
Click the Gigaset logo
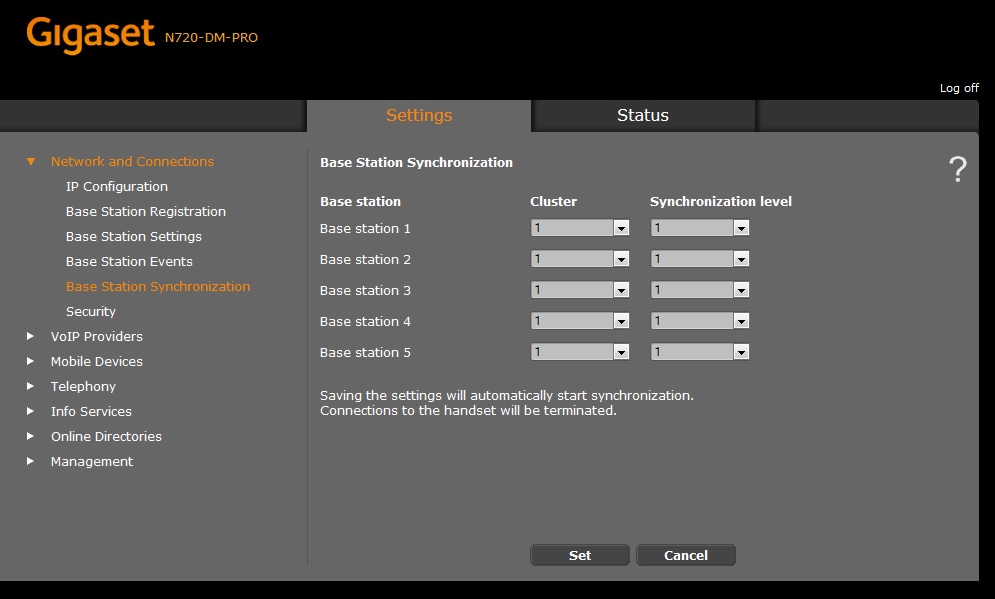tap(92, 35)
